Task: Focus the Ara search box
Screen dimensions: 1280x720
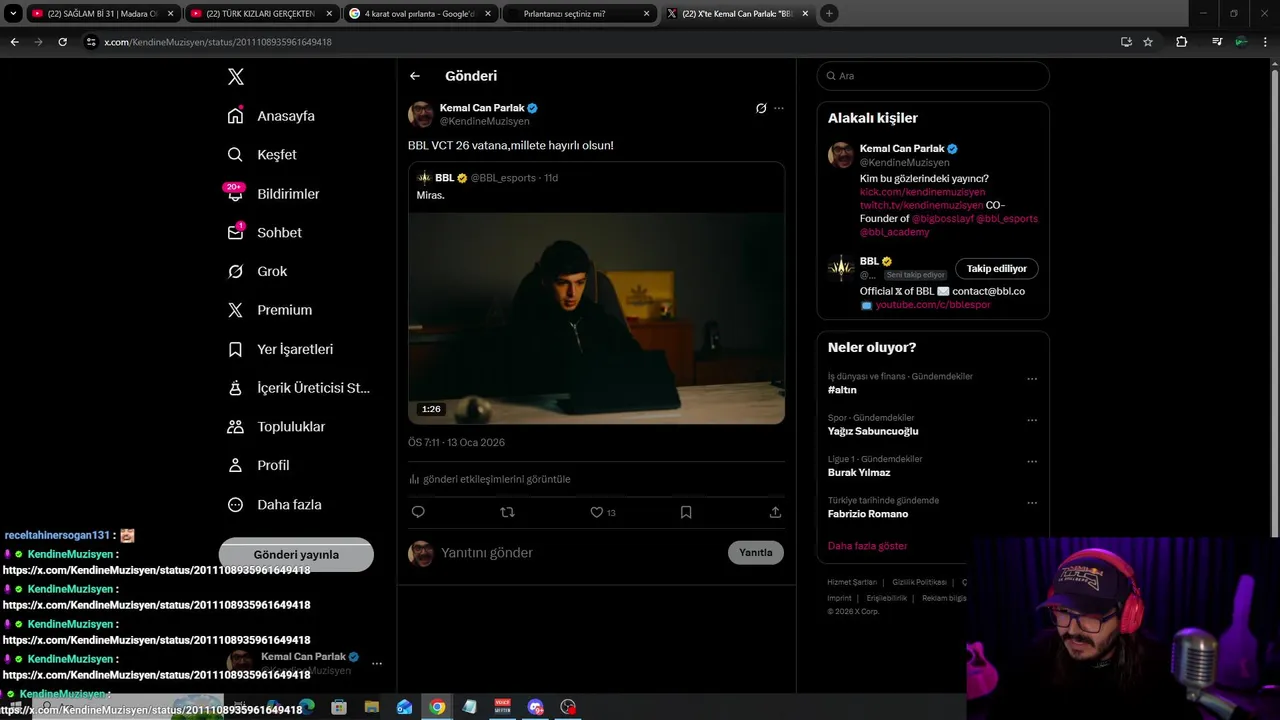Action: [x=933, y=76]
